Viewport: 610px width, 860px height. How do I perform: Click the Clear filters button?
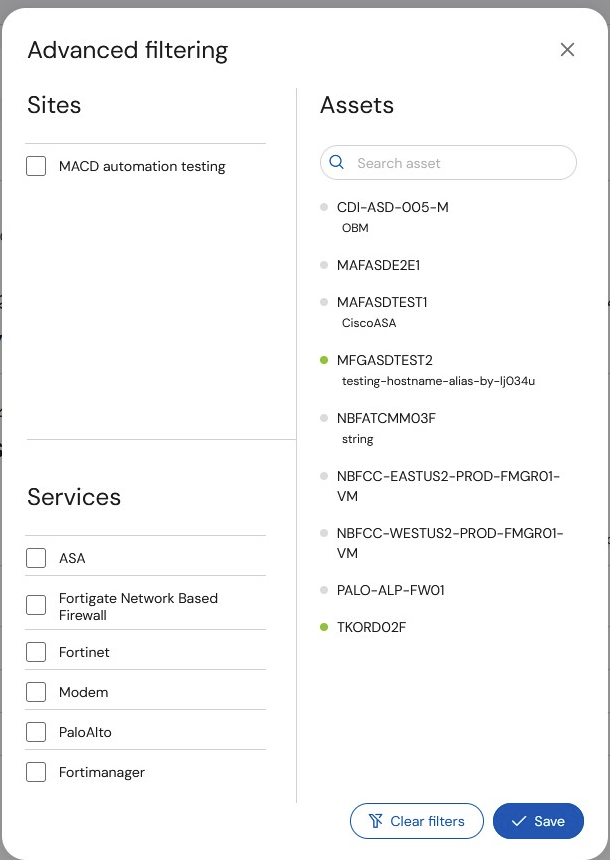coord(417,821)
